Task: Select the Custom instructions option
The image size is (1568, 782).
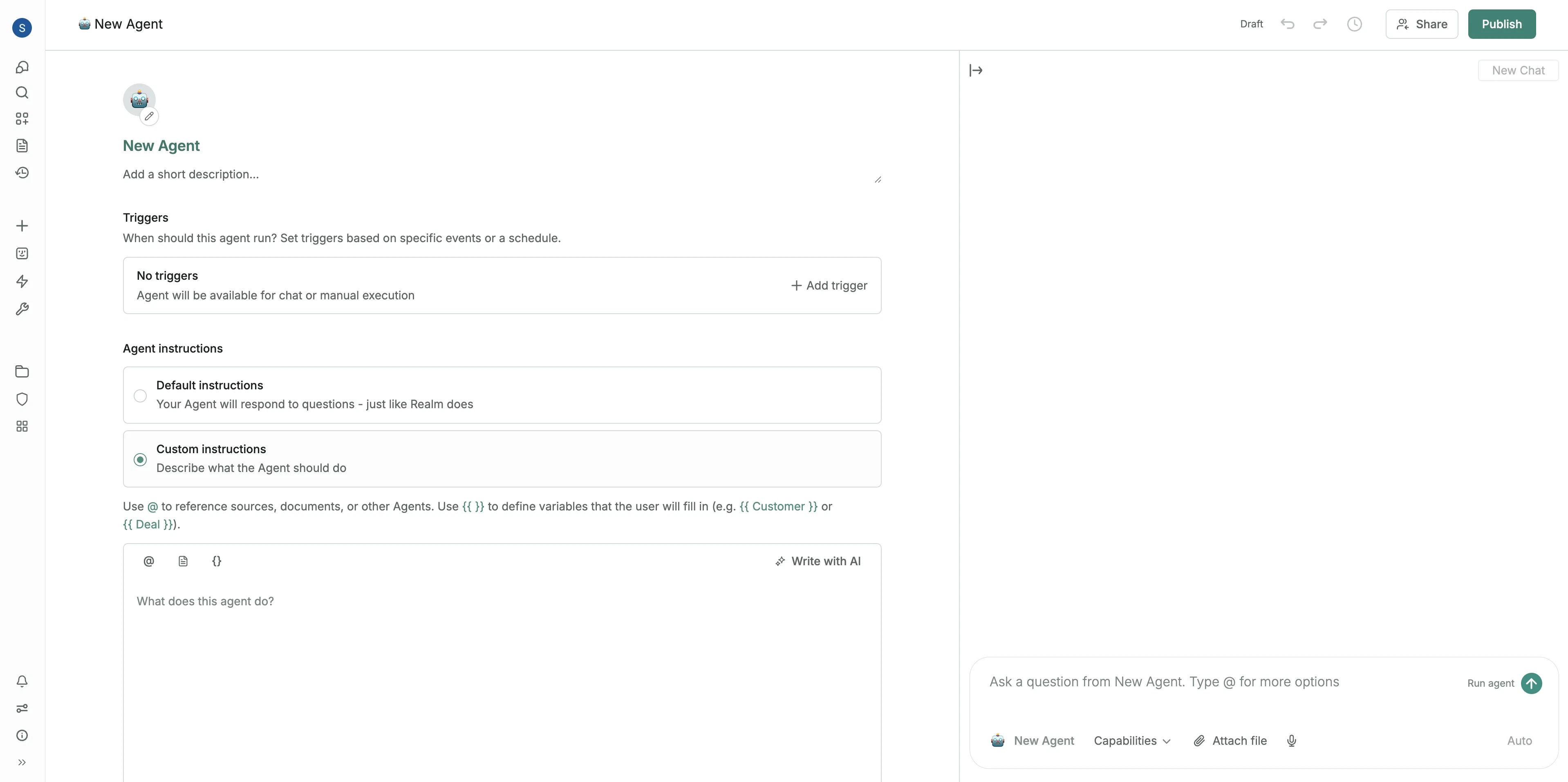Action: coord(140,459)
